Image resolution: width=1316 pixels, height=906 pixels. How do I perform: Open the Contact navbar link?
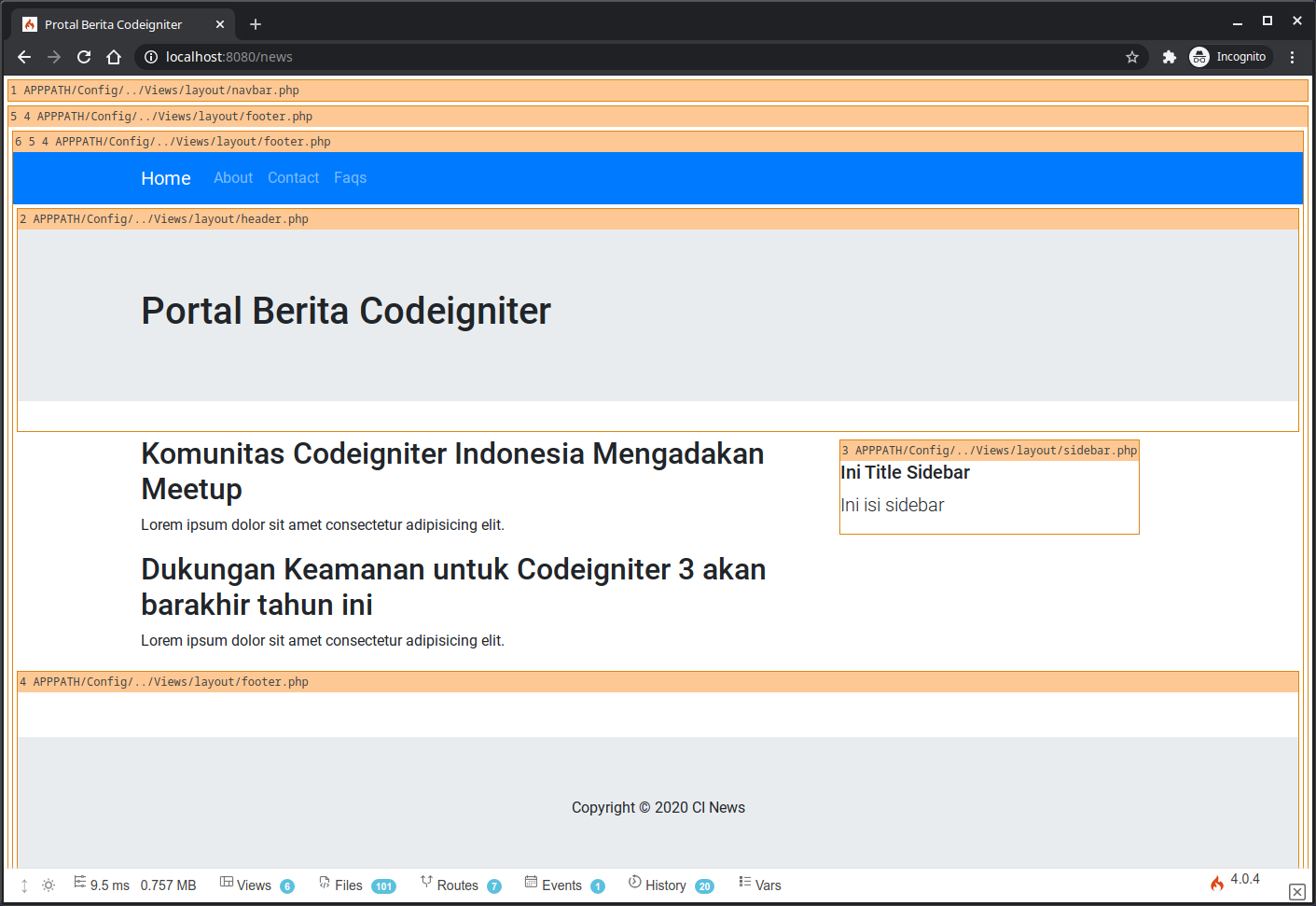(x=293, y=178)
